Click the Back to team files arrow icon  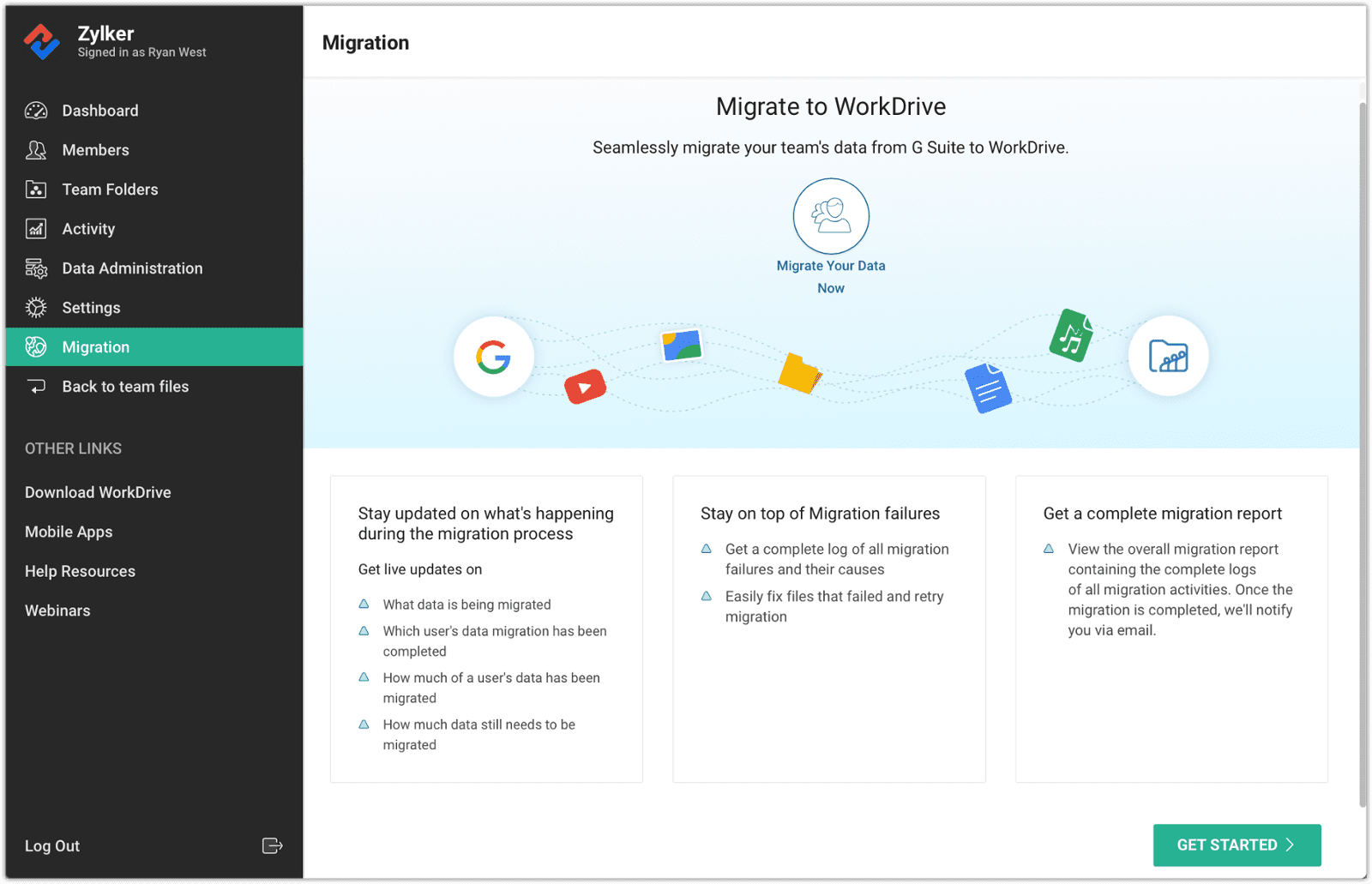coord(36,387)
